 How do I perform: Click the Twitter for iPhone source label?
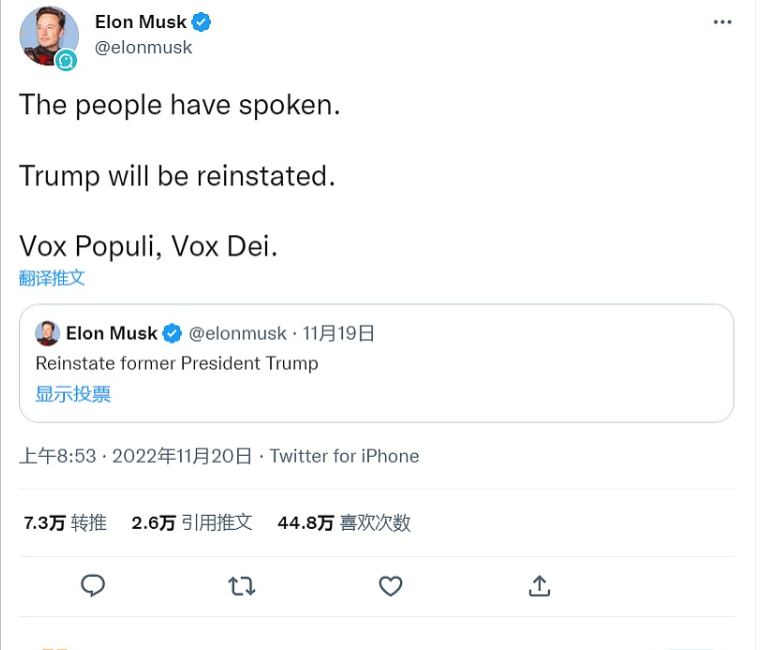[345, 456]
